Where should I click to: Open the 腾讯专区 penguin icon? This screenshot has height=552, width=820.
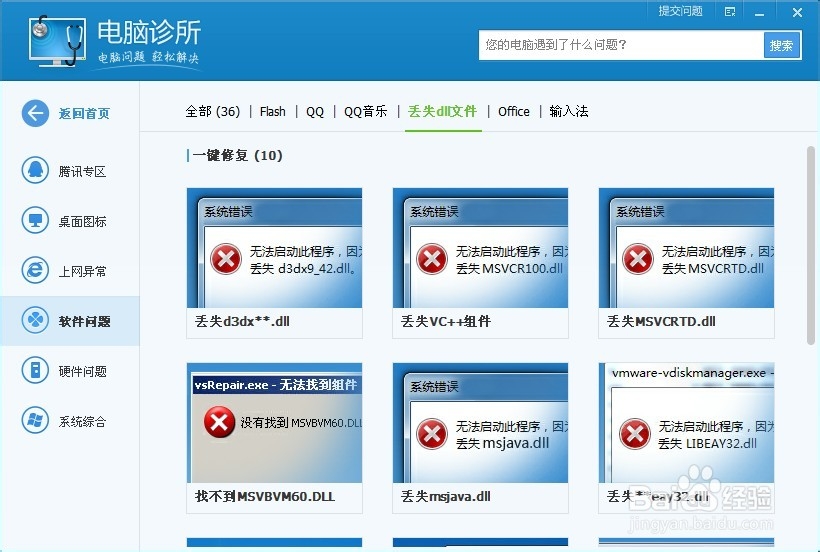click(35, 170)
